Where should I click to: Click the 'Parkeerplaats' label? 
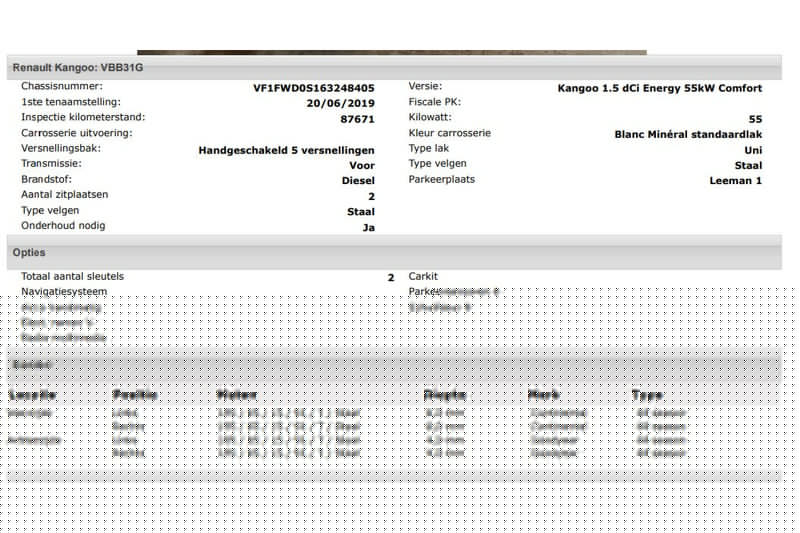click(x=441, y=180)
